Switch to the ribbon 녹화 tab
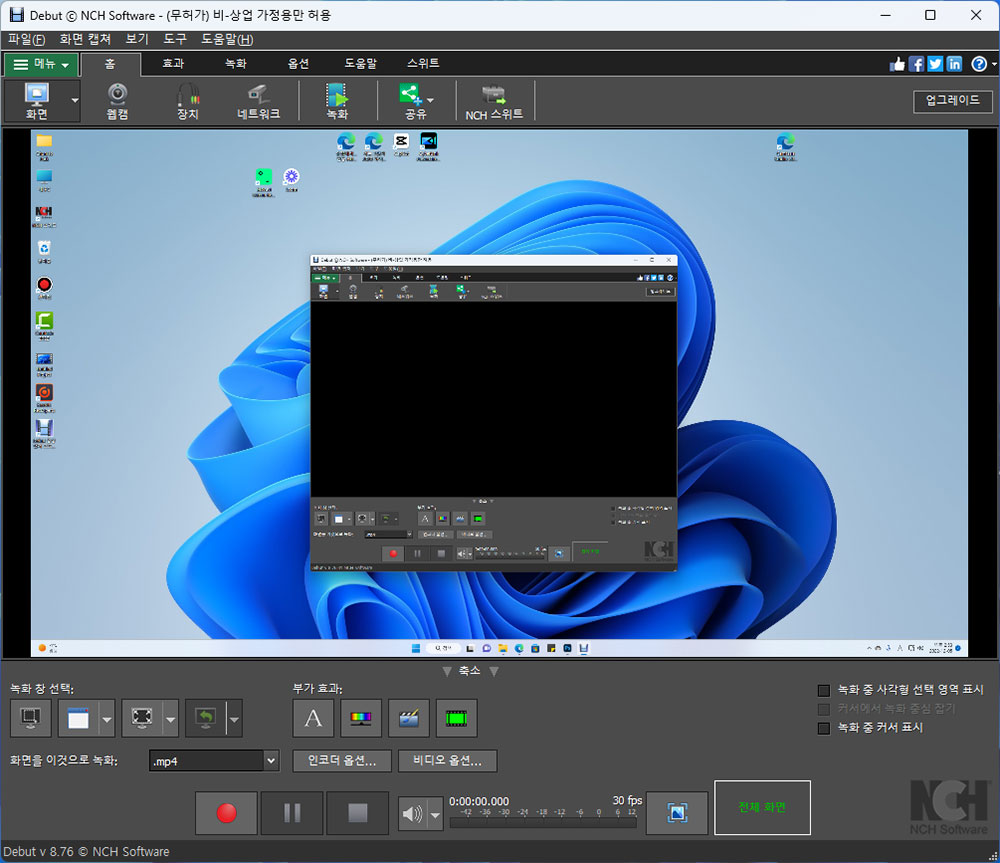 pos(235,64)
